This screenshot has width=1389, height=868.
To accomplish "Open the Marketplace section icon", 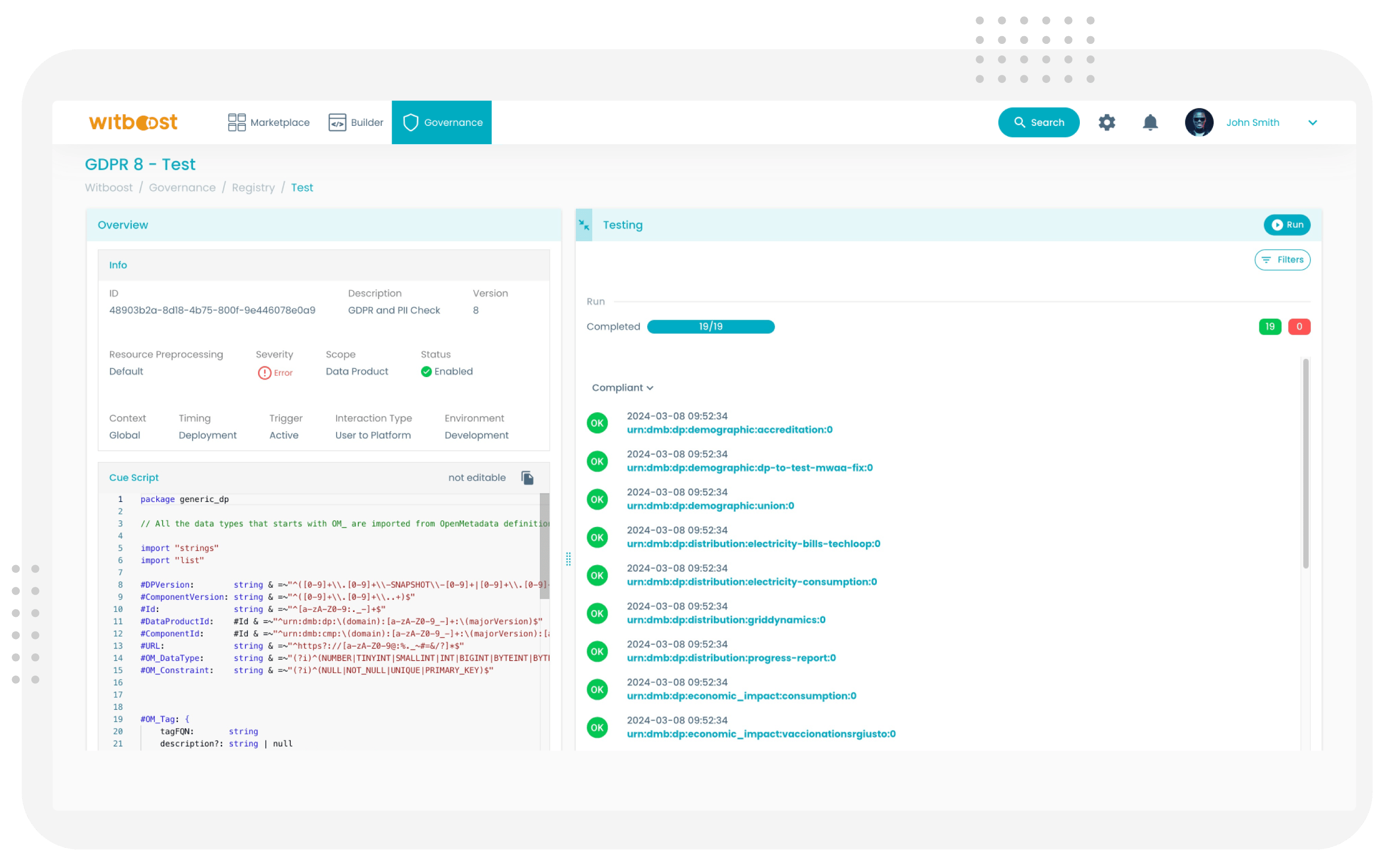I will point(236,122).
